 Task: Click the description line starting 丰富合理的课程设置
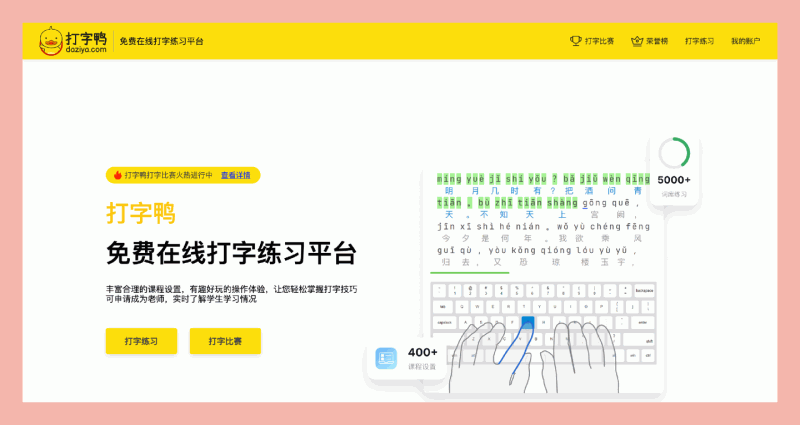pos(232,289)
